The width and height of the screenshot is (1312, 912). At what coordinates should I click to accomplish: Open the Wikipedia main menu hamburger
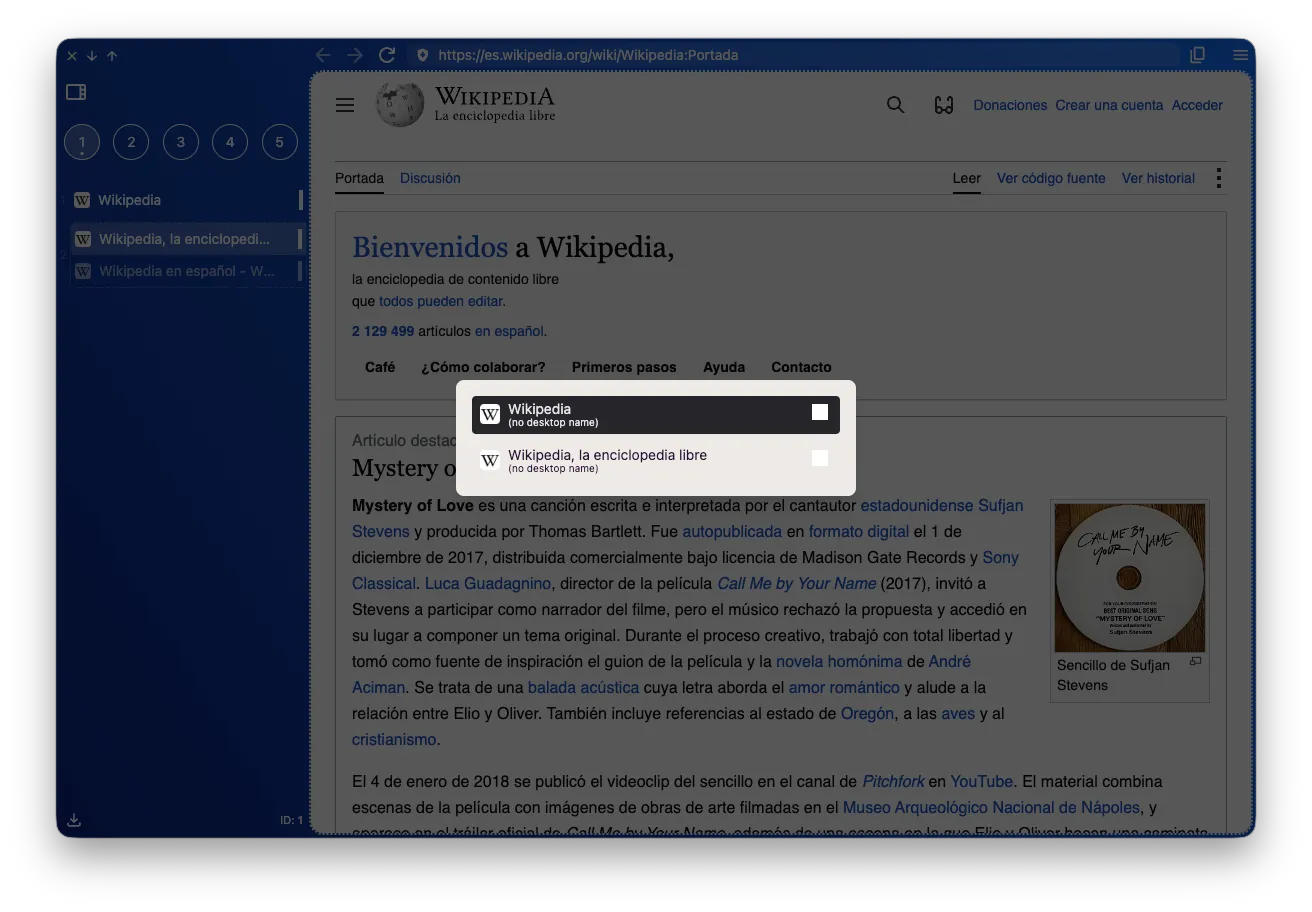coord(345,105)
